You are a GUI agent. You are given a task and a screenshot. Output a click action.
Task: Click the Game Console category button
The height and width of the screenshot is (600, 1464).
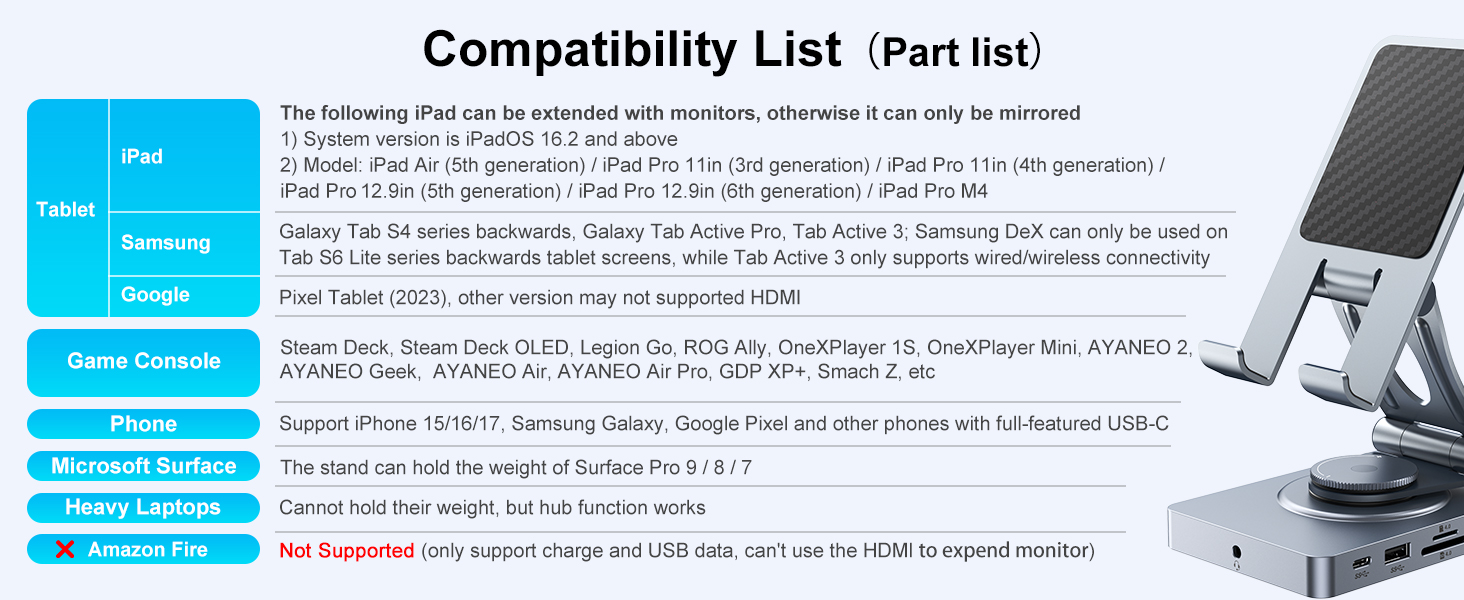(x=144, y=361)
